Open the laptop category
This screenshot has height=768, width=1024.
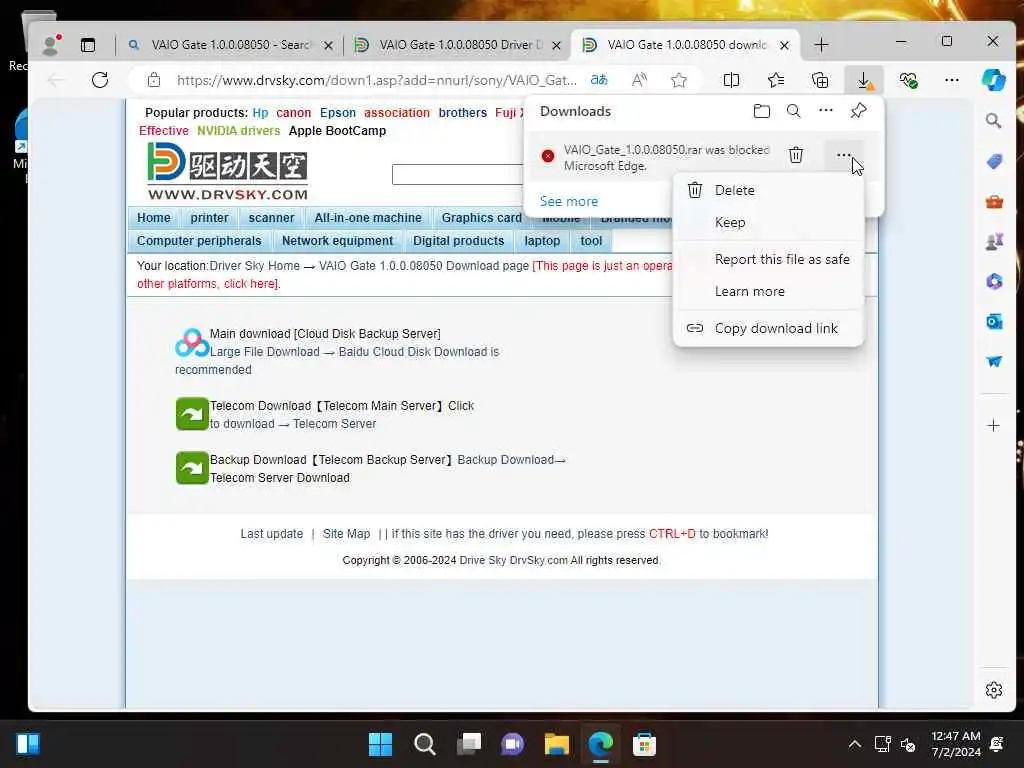pos(542,241)
